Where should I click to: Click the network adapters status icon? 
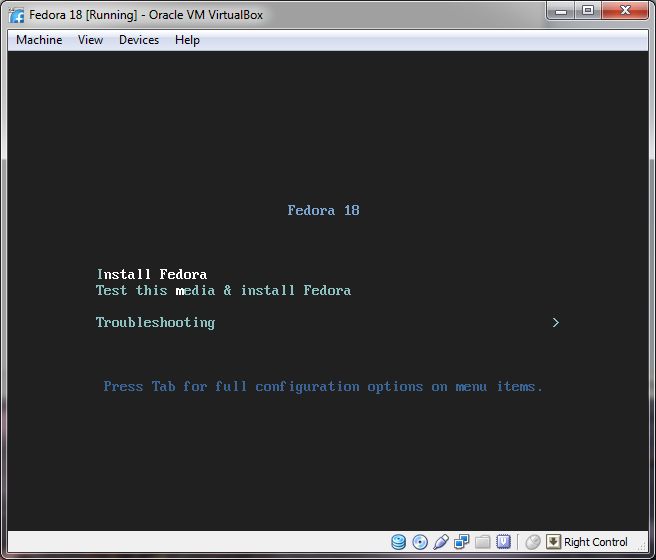(x=461, y=542)
